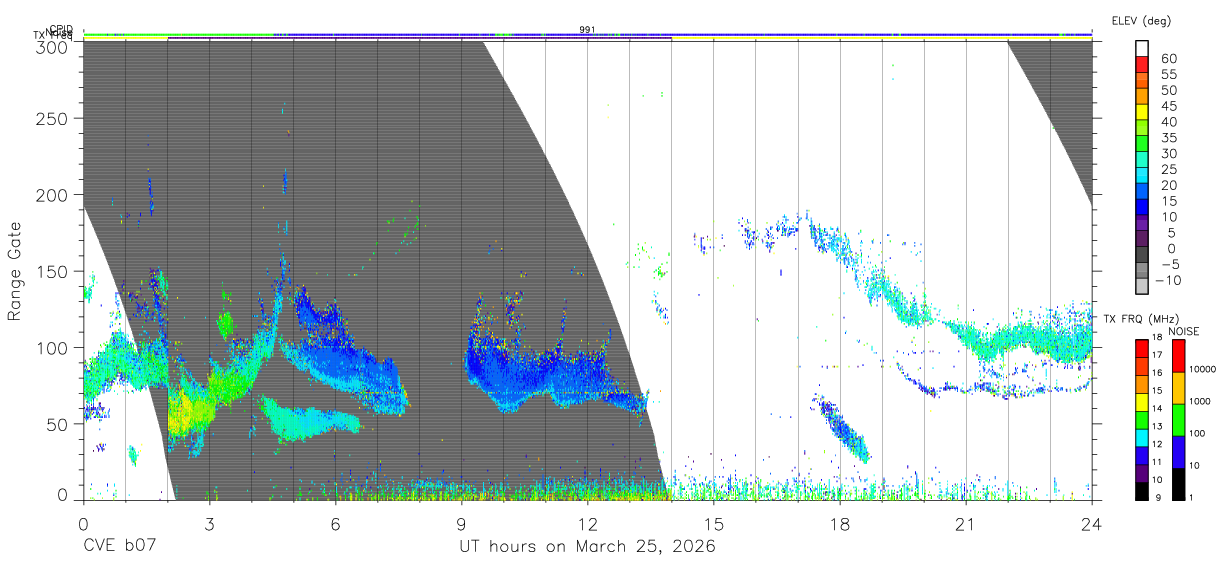Viewport: 1228px width, 567px height.
Task: Click the '991' CPID value above plot
Action: click(x=587, y=30)
